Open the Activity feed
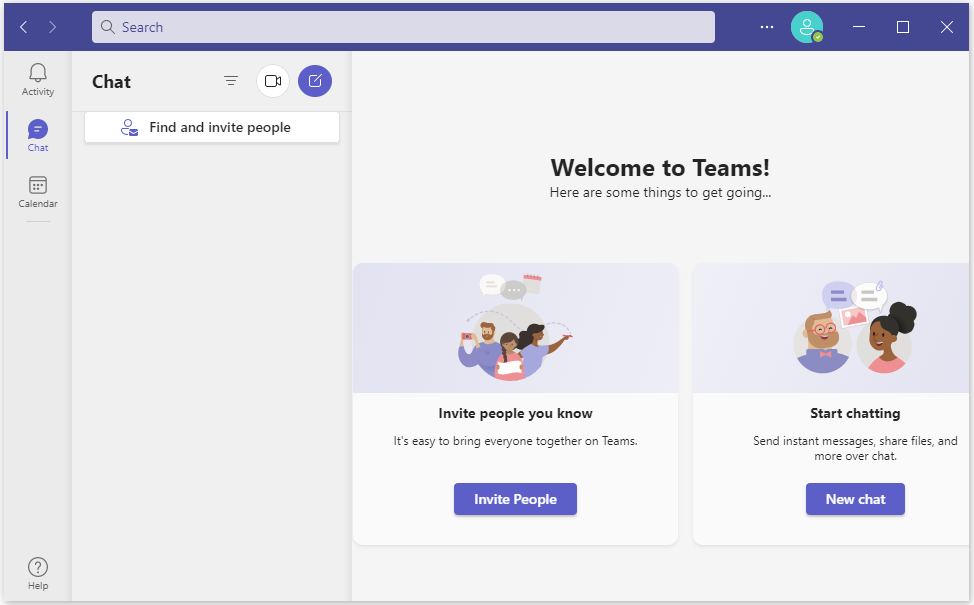 coord(38,80)
